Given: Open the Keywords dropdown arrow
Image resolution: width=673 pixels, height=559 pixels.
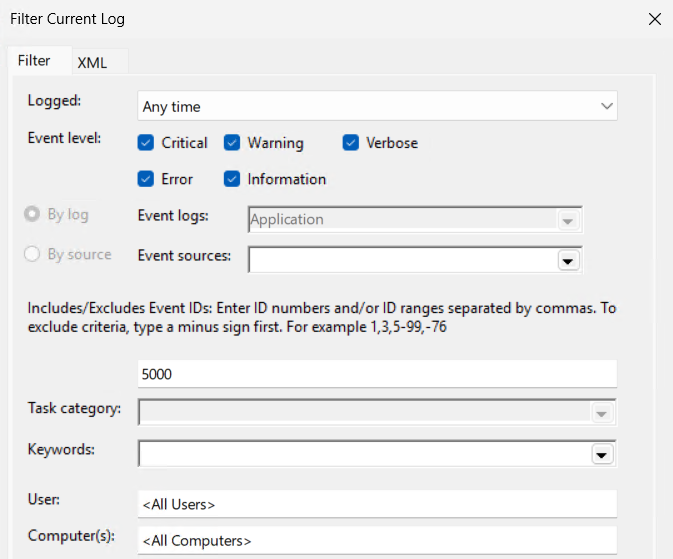Looking at the screenshot, I should 601,454.
